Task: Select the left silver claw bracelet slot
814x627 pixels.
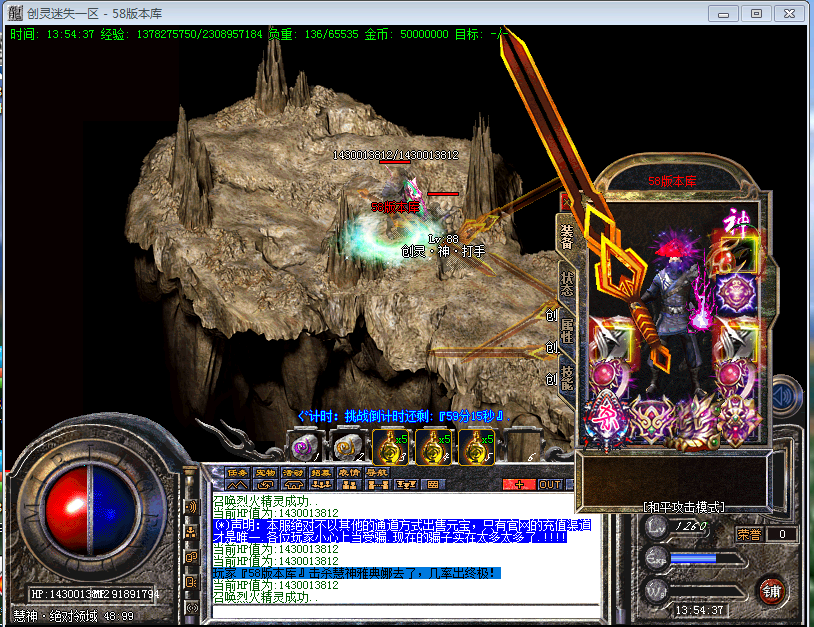Action: [611, 341]
